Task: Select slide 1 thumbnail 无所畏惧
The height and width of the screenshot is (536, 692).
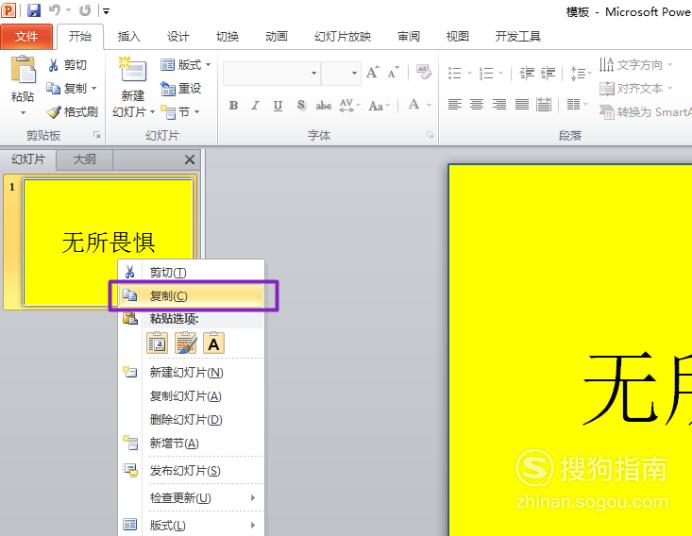Action: point(108,242)
